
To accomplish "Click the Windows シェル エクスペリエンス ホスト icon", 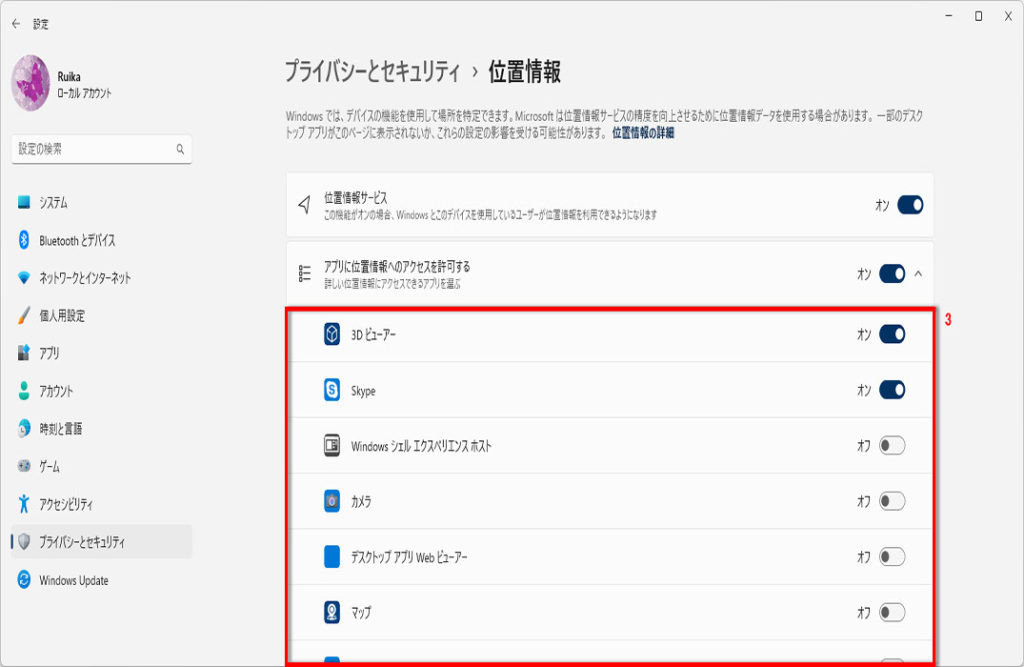I will tap(332, 446).
